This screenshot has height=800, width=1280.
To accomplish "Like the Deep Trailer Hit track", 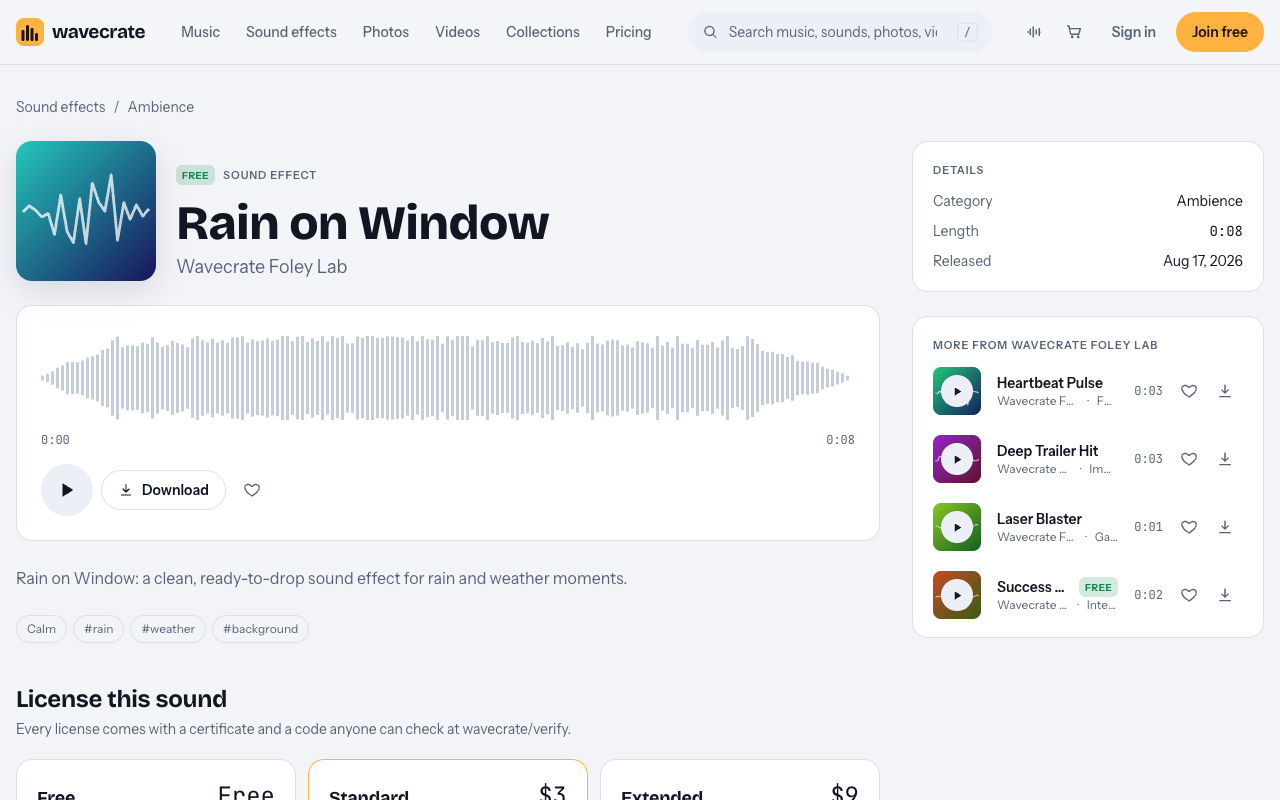I will coord(1189,459).
